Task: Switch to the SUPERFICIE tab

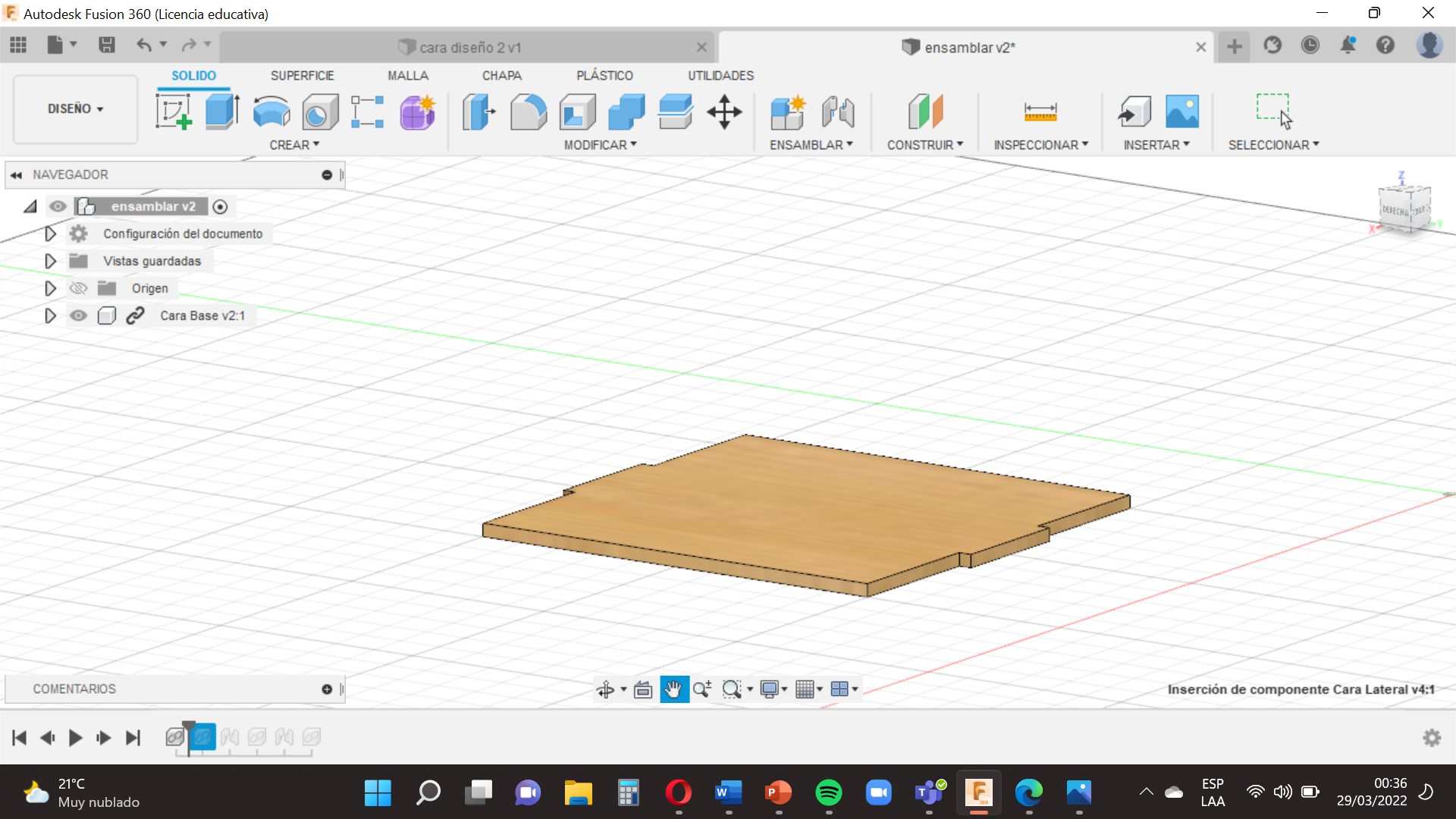Action: coord(302,76)
